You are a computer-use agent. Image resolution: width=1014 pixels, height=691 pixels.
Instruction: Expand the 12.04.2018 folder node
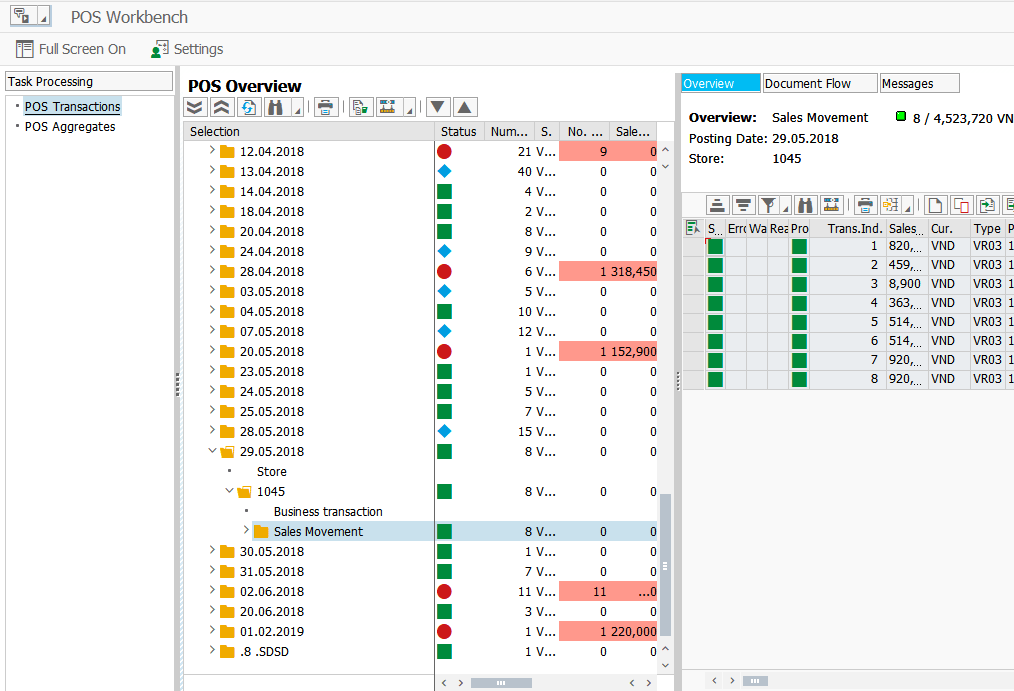211,151
